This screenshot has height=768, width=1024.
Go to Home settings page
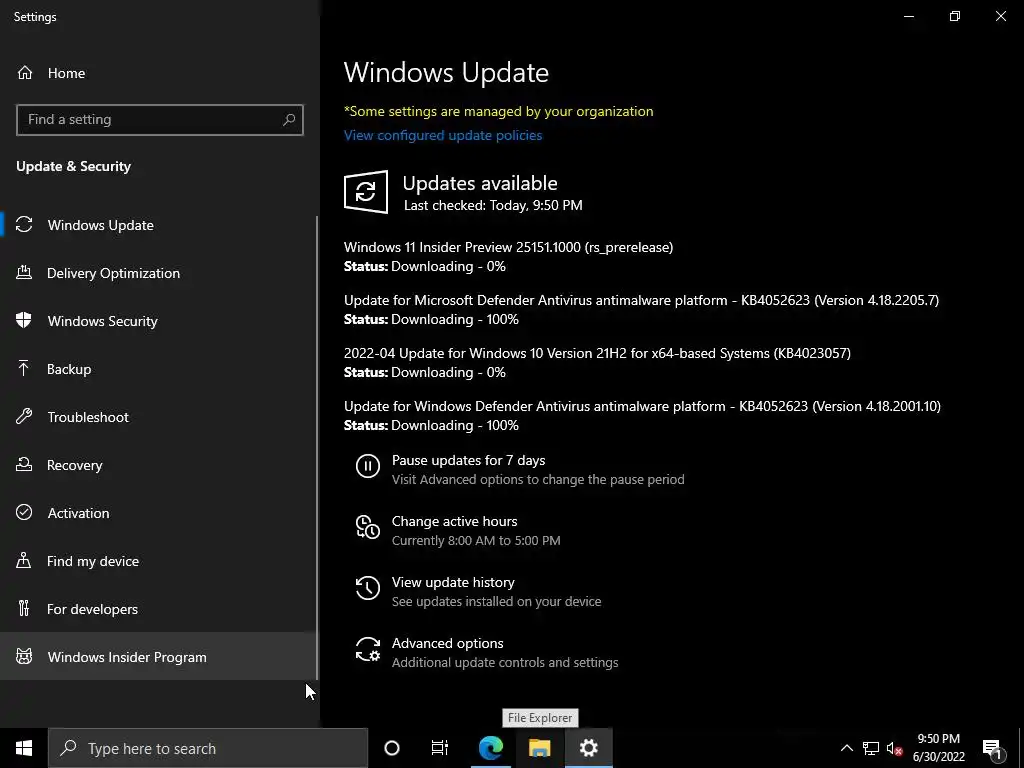(x=159, y=72)
